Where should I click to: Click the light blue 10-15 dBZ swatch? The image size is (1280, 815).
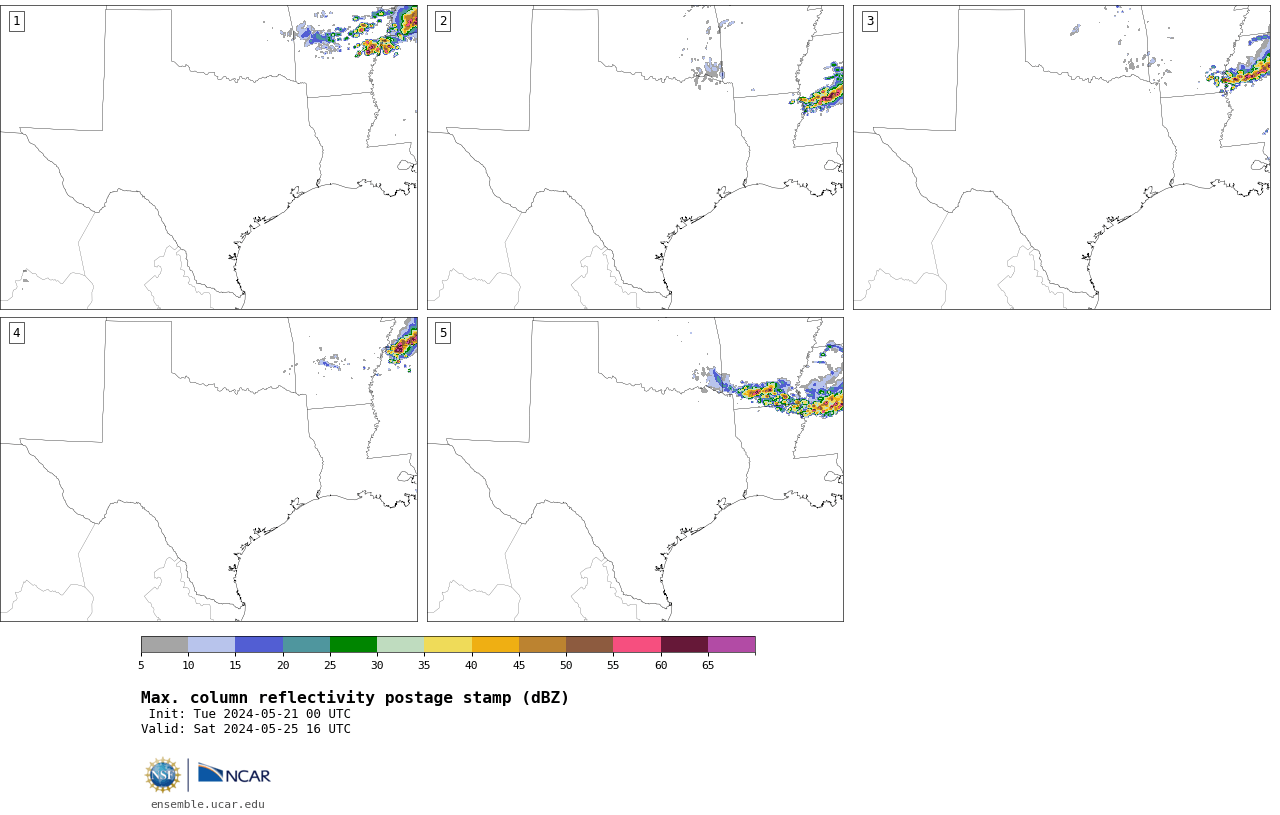coord(212,644)
